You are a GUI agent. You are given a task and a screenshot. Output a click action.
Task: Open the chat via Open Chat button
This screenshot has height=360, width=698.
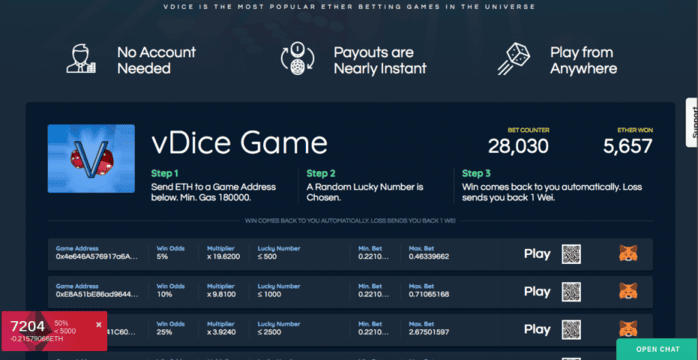(657, 349)
